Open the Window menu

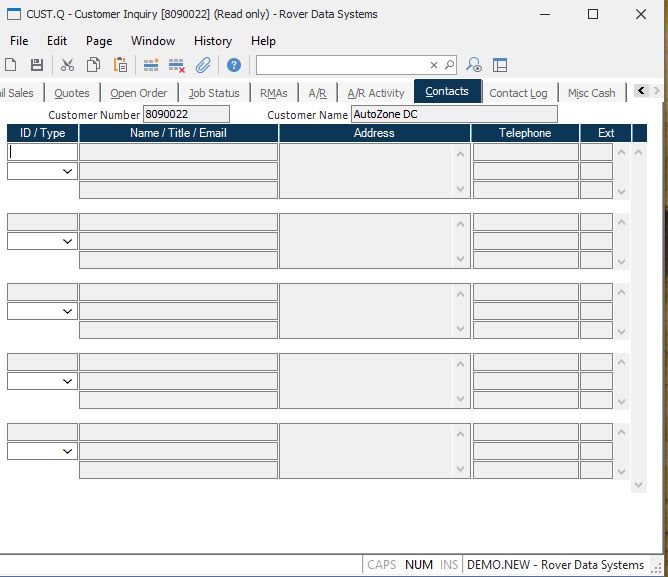point(152,41)
